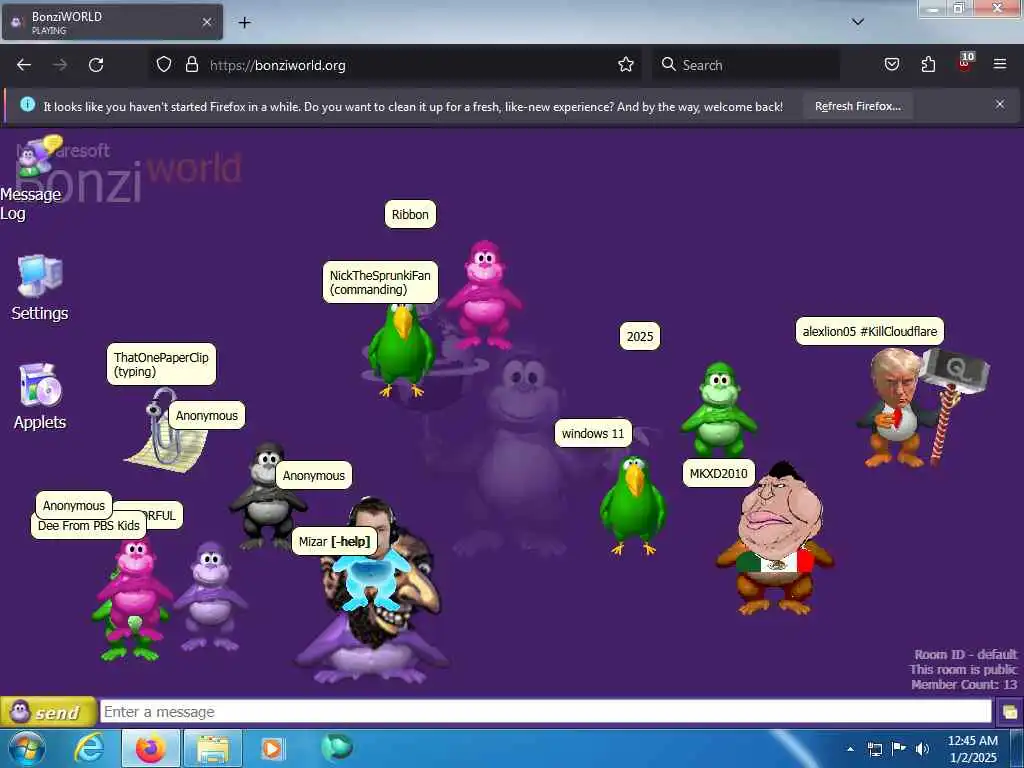Click the network tray icon

pyautogui.click(x=874, y=749)
